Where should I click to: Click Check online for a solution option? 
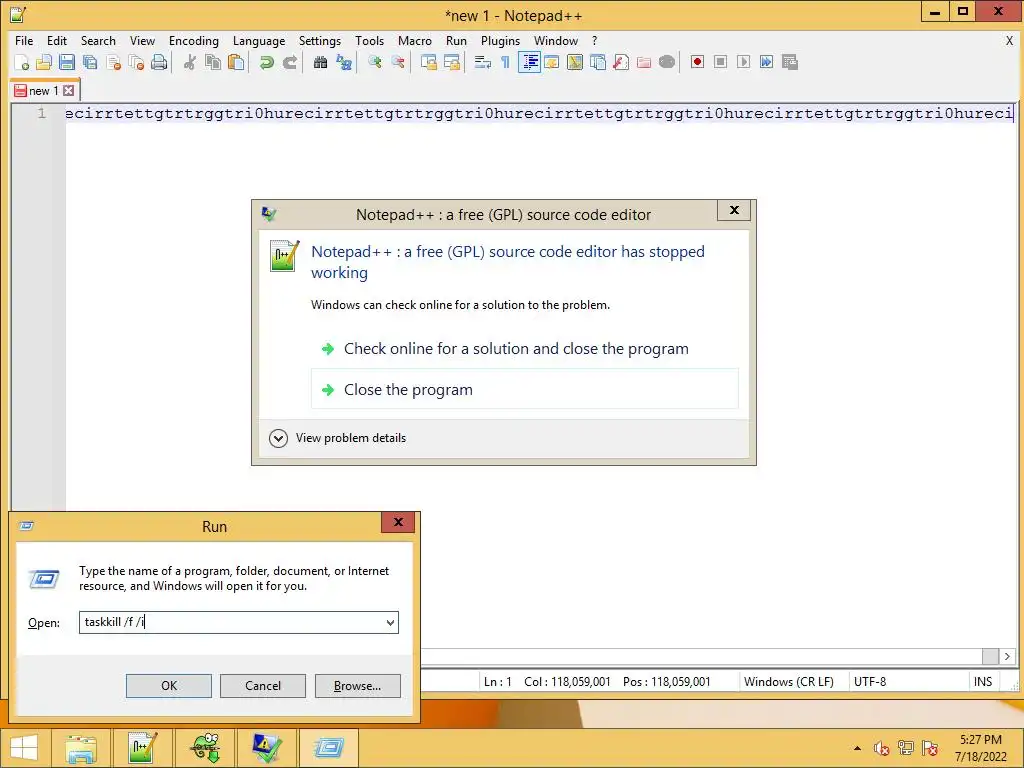point(516,349)
